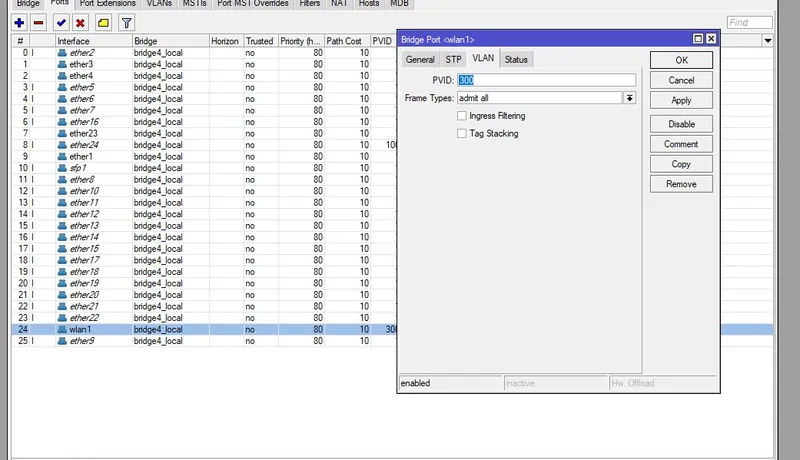Viewport: 800px width, 460px height.
Task: Select the ether17 row
Action: click(x=204, y=260)
